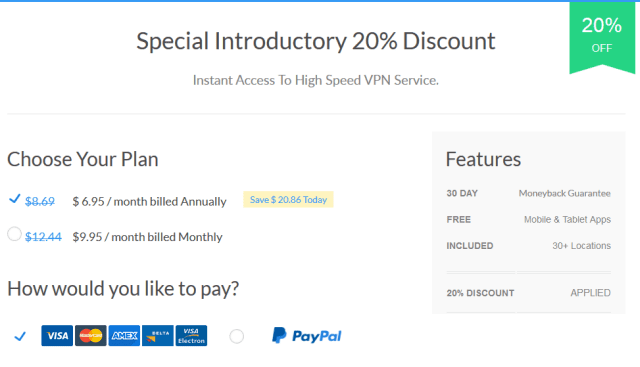The width and height of the screenshot is (640, 367).
Task: Select the credit card payment checkmark
Action: point(20,336)
